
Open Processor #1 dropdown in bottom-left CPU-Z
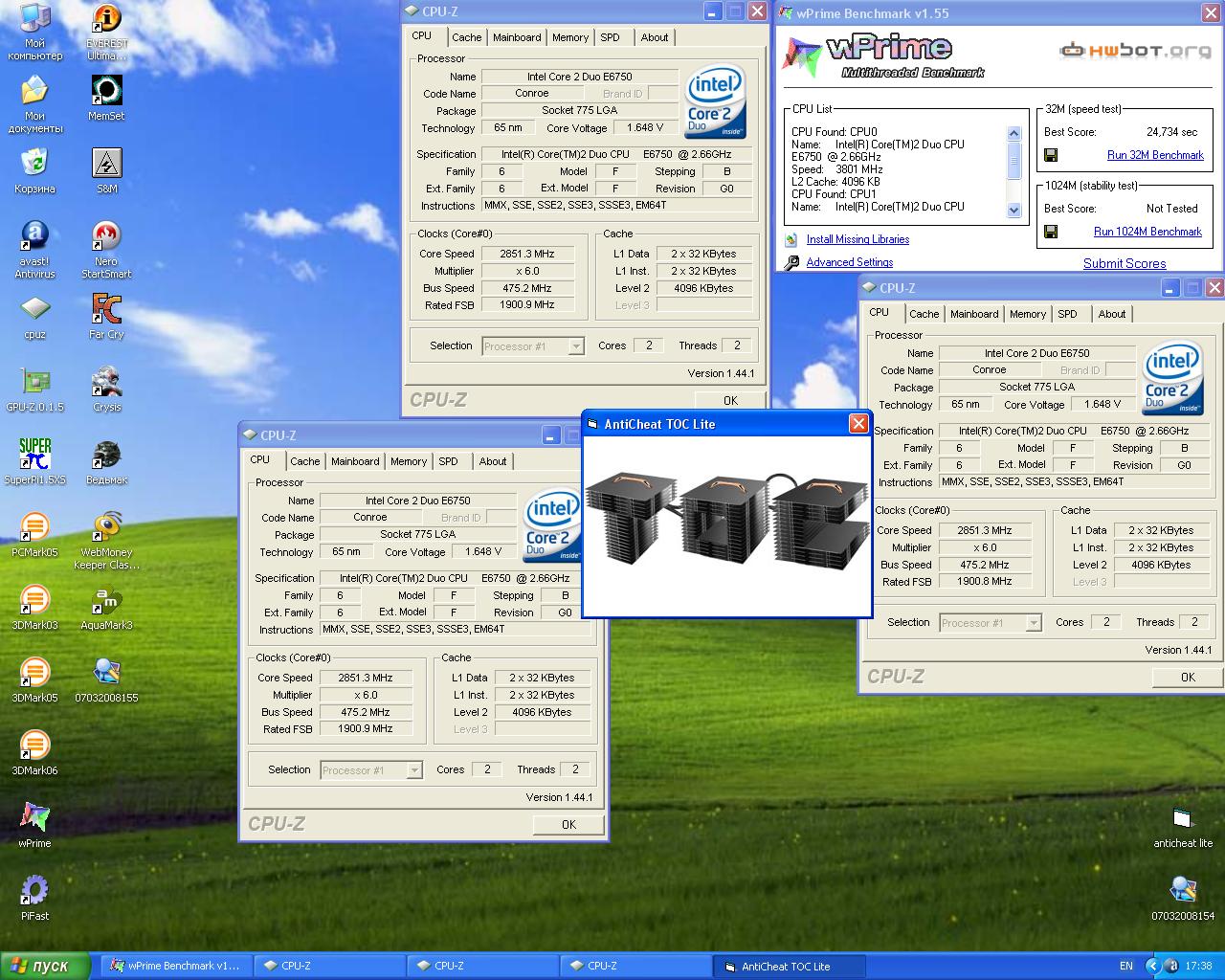click(x=371, y=770)
